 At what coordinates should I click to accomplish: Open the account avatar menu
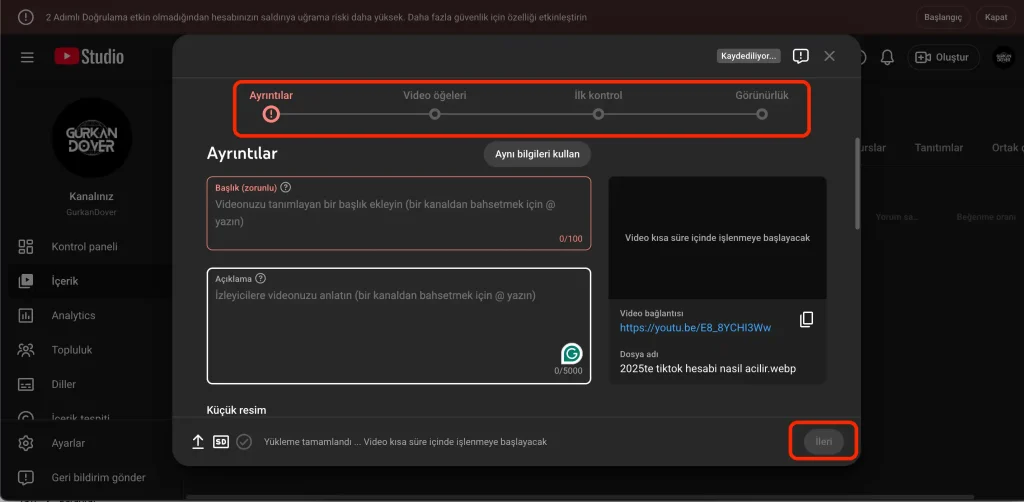point(1004,57)
